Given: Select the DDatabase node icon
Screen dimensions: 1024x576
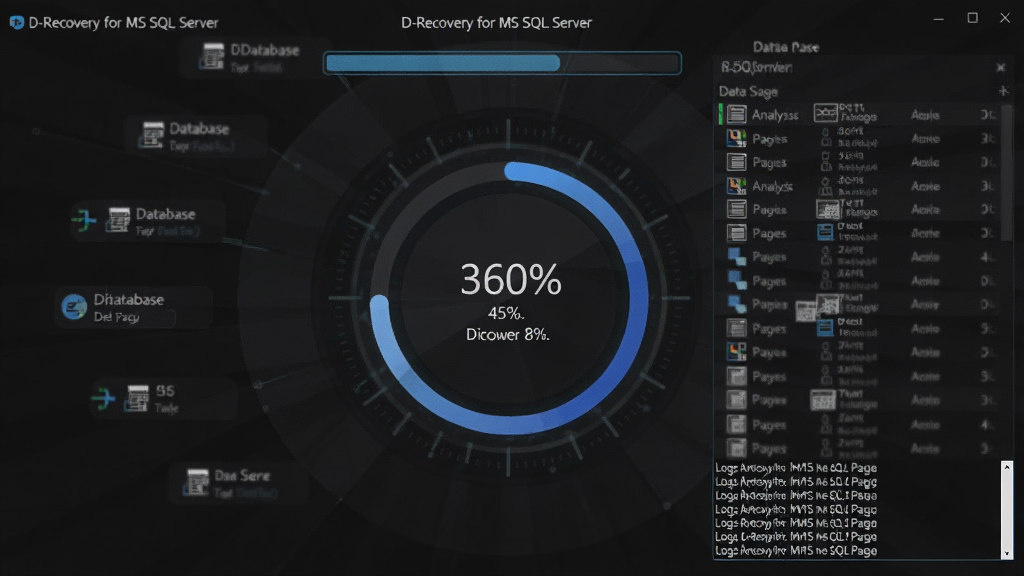Looking at the screenshot, I should click(x=211, y=56).
